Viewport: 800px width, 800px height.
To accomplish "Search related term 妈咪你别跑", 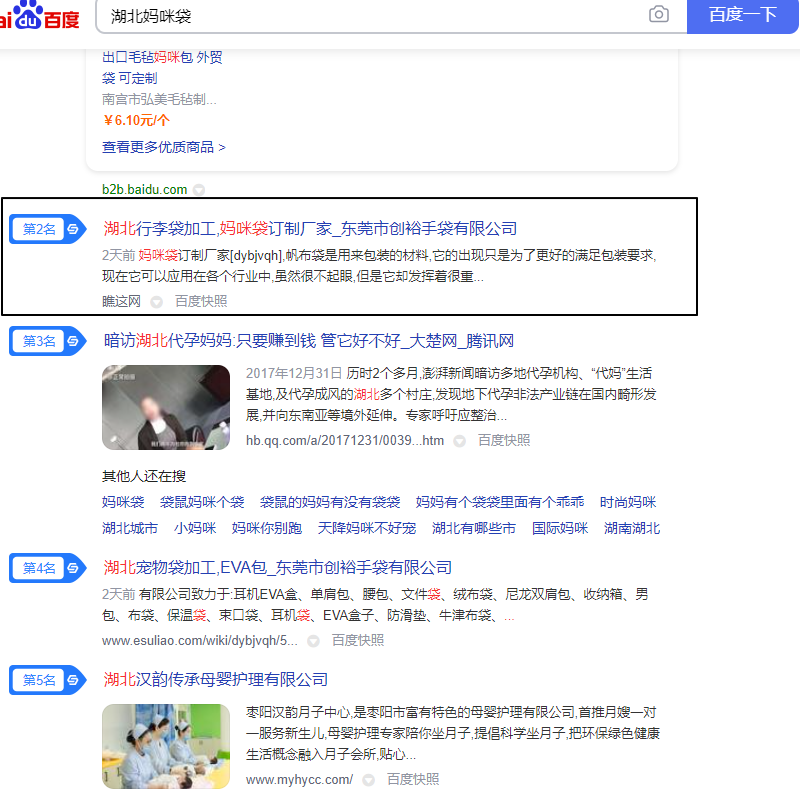I will [267, 528].
